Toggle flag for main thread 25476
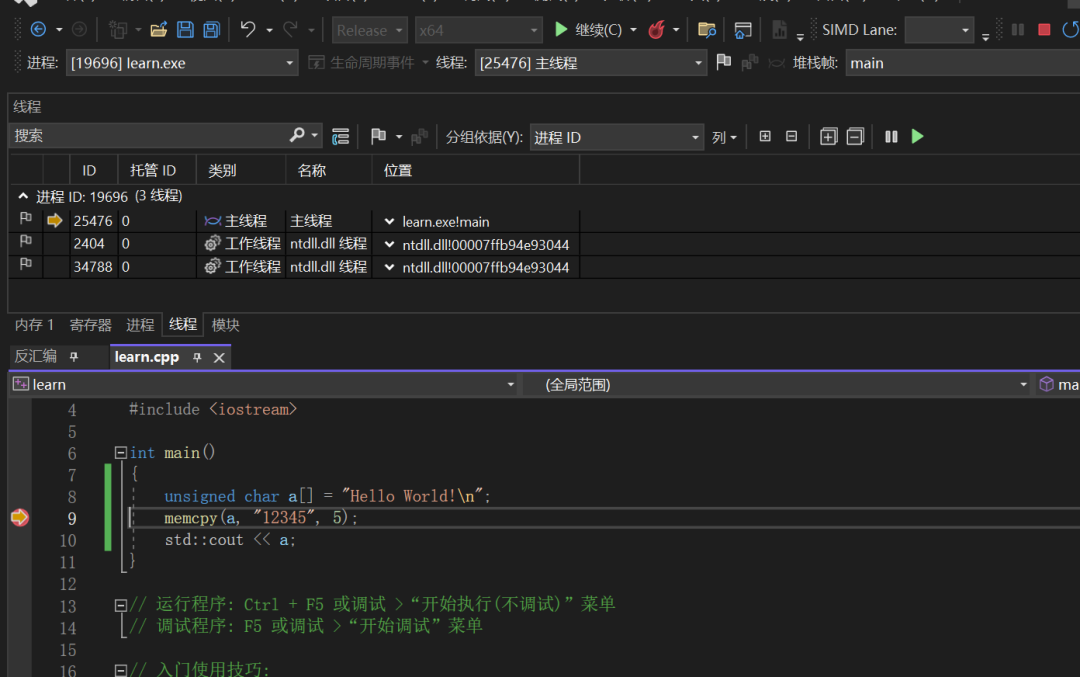Viewport: 1080px width, 677px height. 26,220
